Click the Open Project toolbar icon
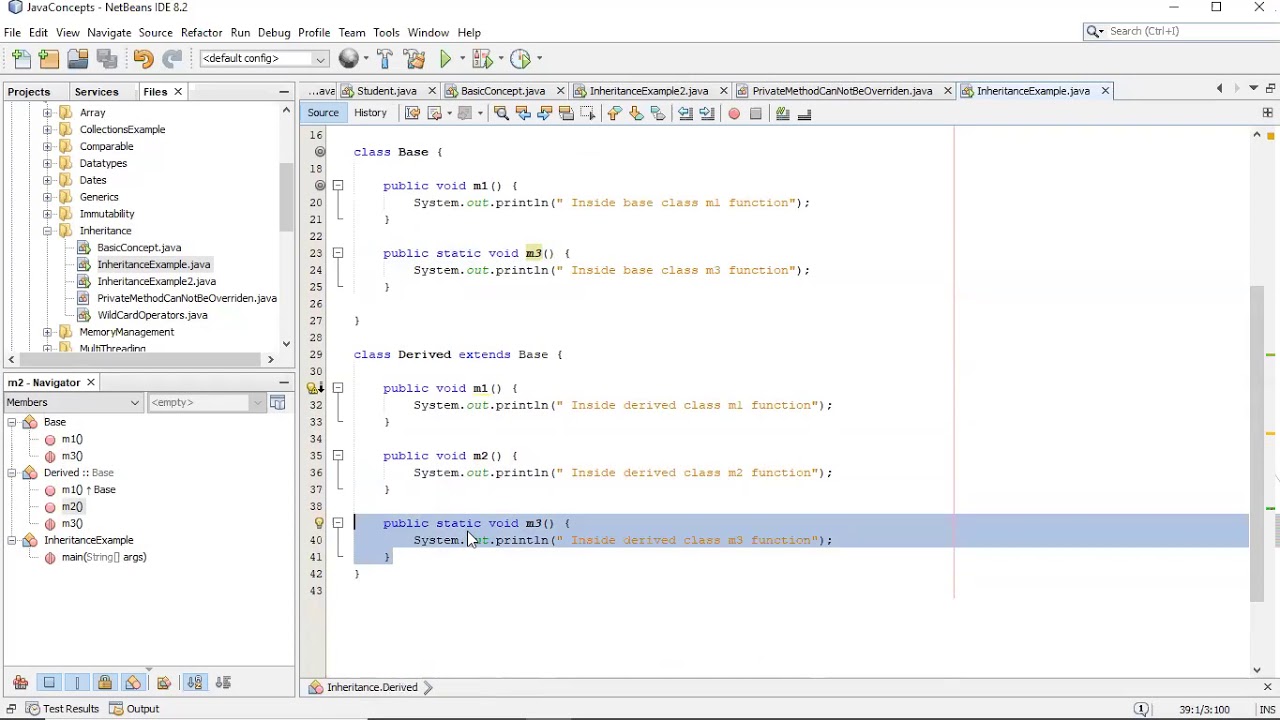1280x720 pixels. [77, 58]
